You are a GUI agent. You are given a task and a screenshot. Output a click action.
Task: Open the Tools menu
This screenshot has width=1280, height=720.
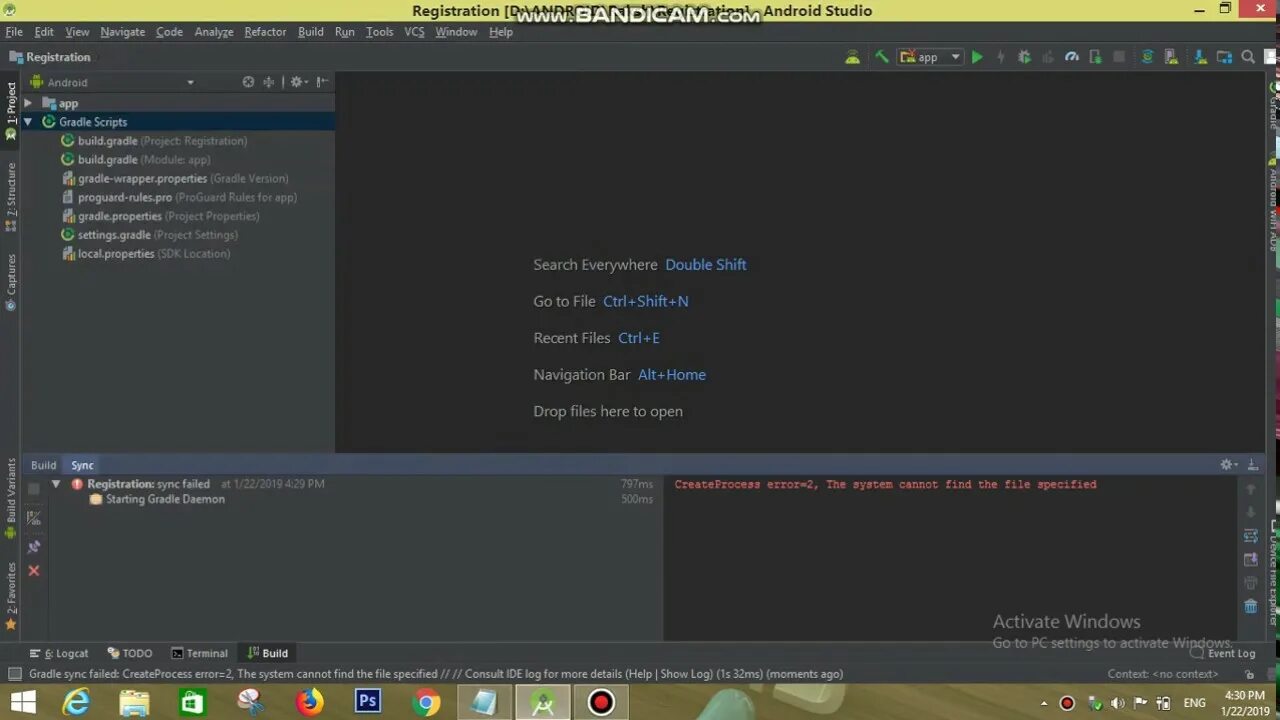click(380, 32)
